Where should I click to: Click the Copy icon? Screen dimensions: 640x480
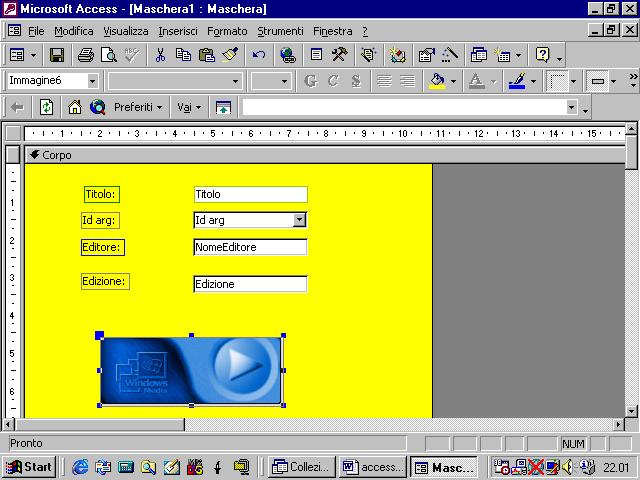click(x=183, y=55)
